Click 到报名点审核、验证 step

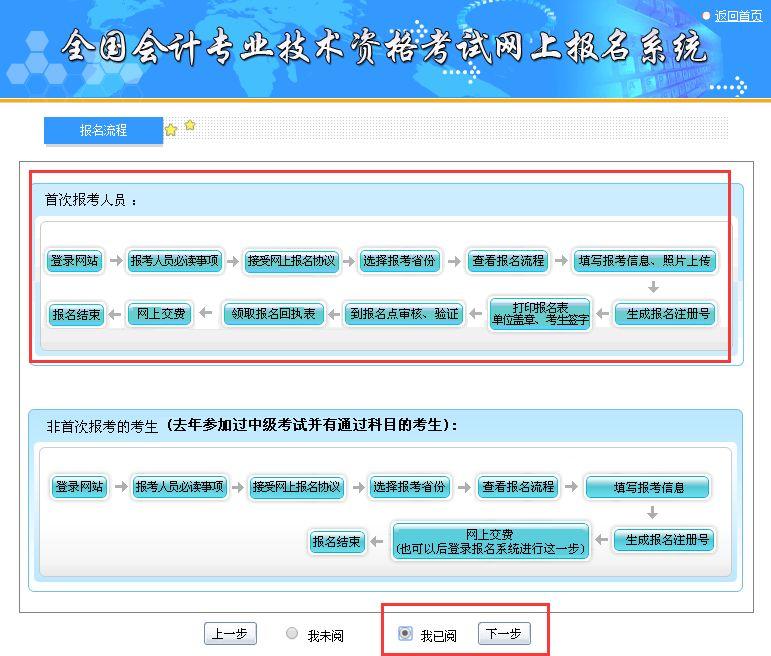(404, 314)
